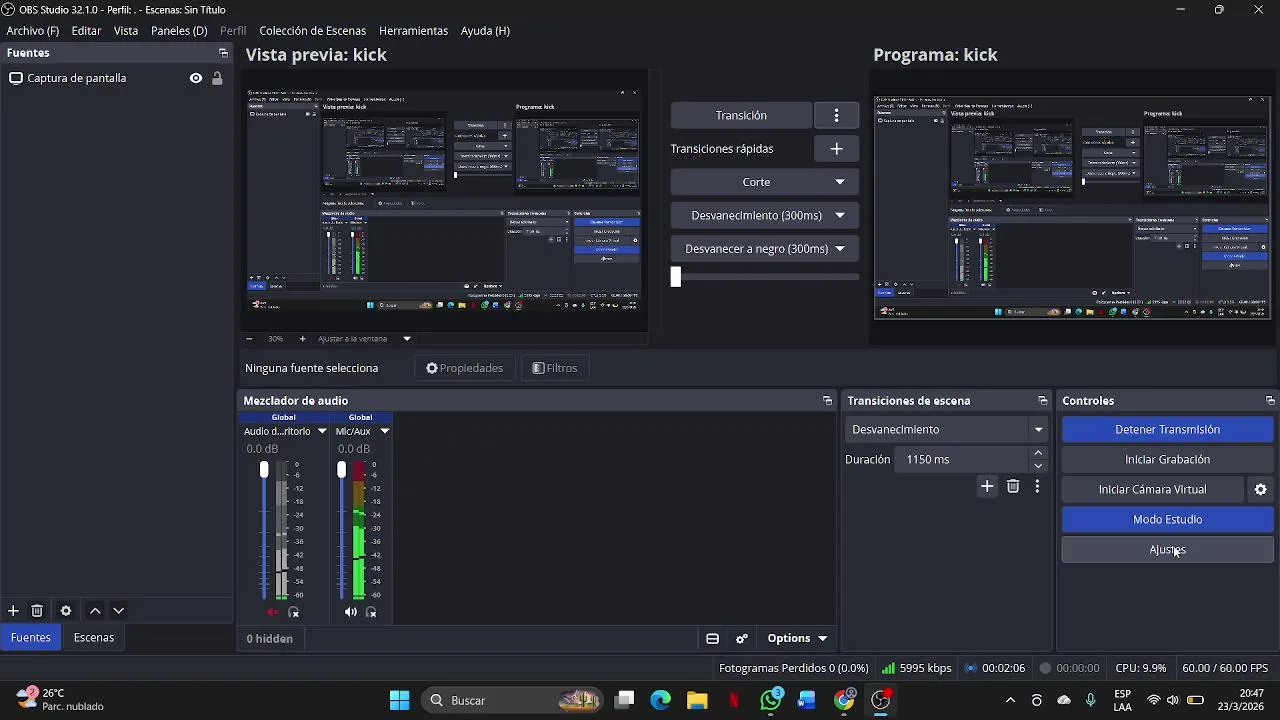This screenshot has width=1280, height=720.
Task: Open the Desvanecimiento scene transition combo box
Action: pos(947,430)
